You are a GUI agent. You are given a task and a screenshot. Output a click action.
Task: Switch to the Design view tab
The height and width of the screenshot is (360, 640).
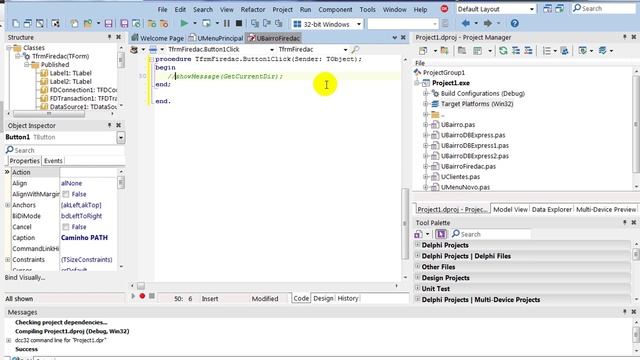323,298
